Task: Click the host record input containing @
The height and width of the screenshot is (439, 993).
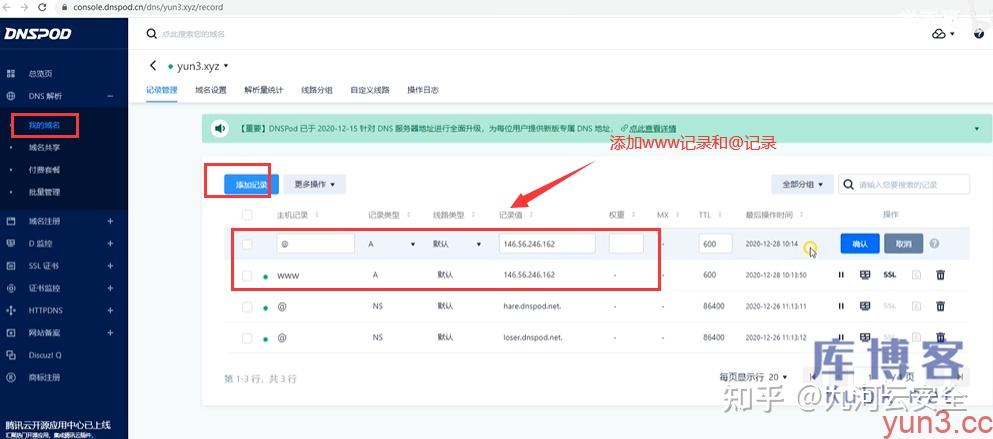Action: (x=315, y=244)
